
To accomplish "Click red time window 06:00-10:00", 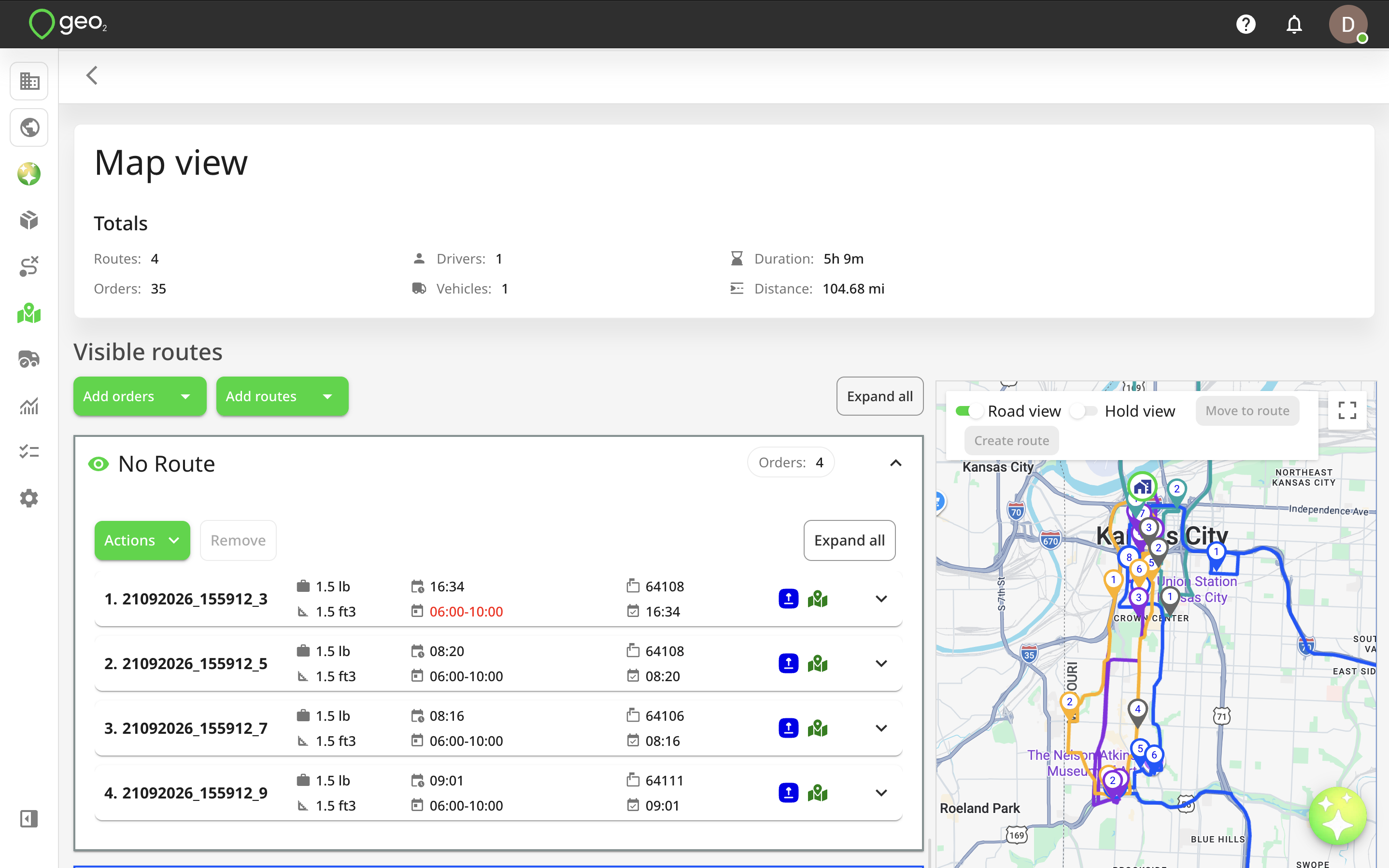I will click(x=466, y=611).
